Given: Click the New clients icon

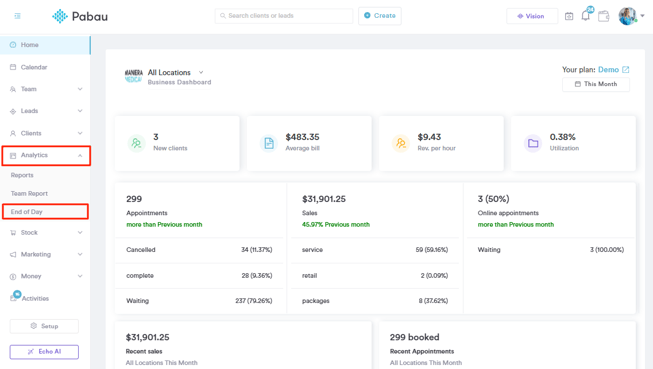Looking at the screenshot, I should click(x=136, y=143).
